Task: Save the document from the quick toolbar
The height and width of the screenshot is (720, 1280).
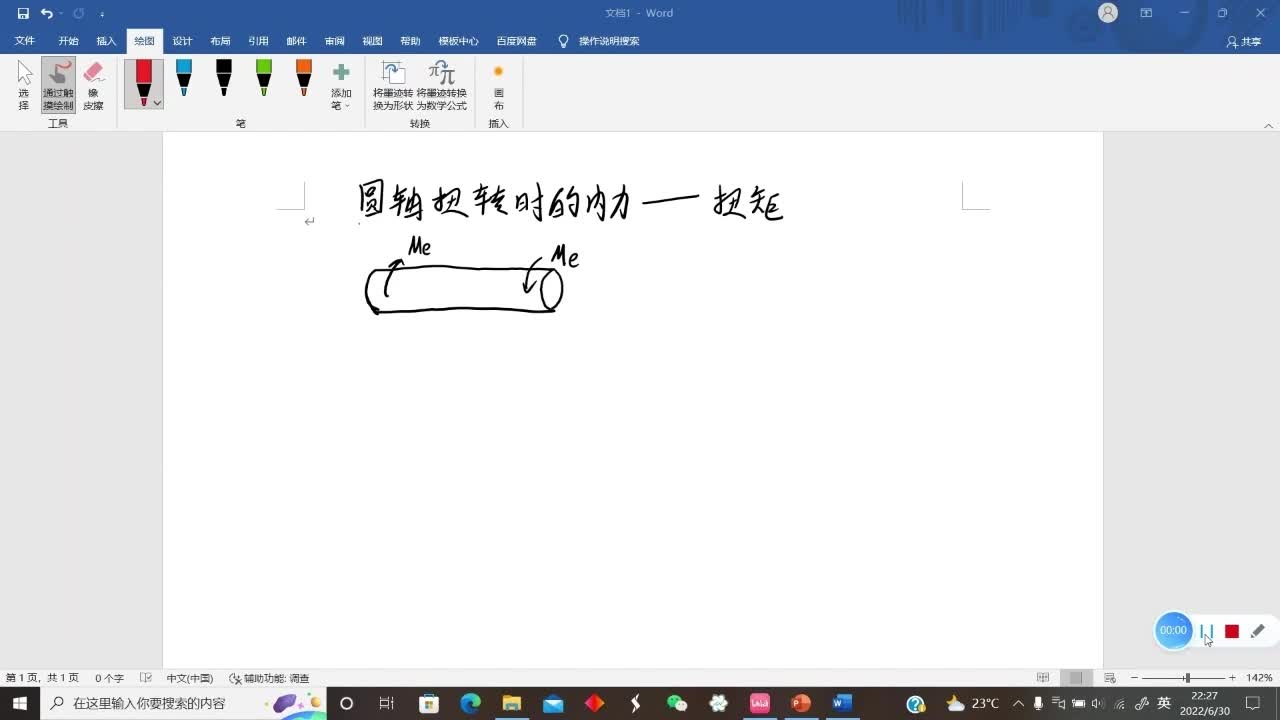Action: (23, 13)
